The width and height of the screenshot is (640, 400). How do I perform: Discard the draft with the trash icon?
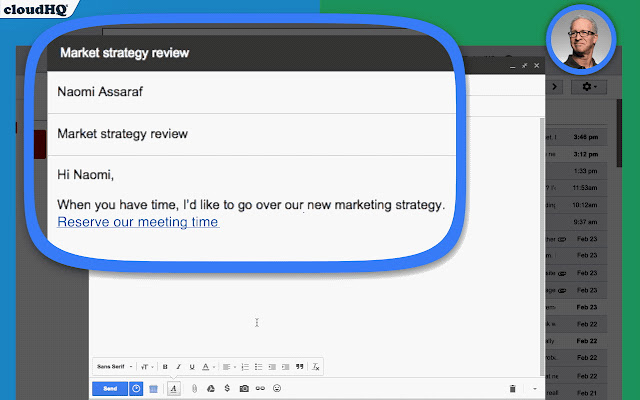[x=513, y=389]
